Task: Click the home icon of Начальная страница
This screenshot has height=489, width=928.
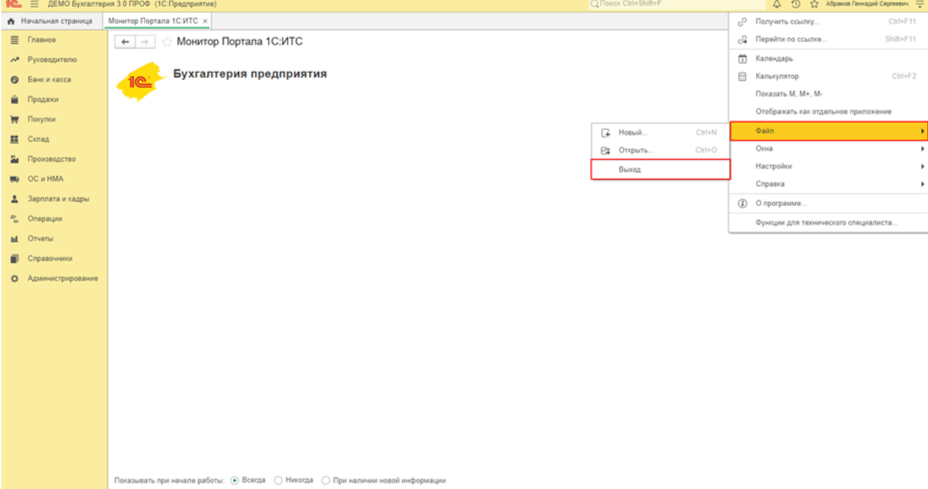Action: [11, 21]
